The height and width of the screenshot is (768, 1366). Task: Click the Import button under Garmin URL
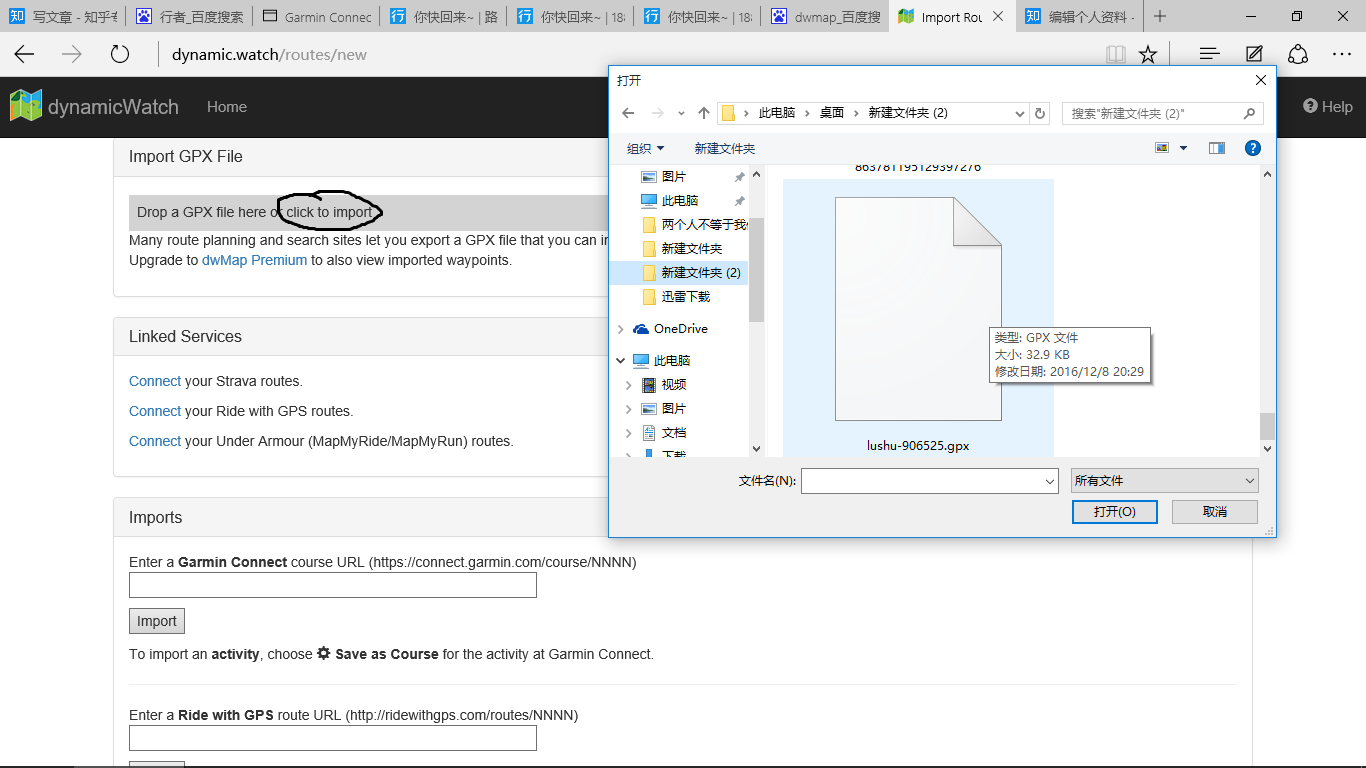(x=157, y=621)
